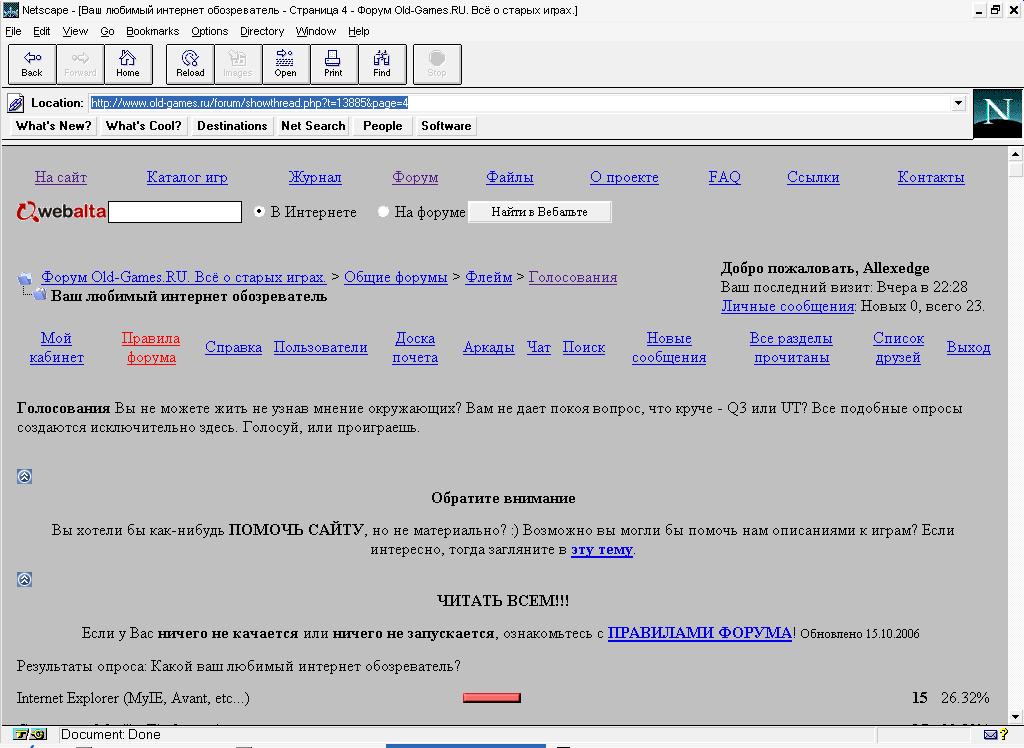Open the Чат link

click(539, 348)
